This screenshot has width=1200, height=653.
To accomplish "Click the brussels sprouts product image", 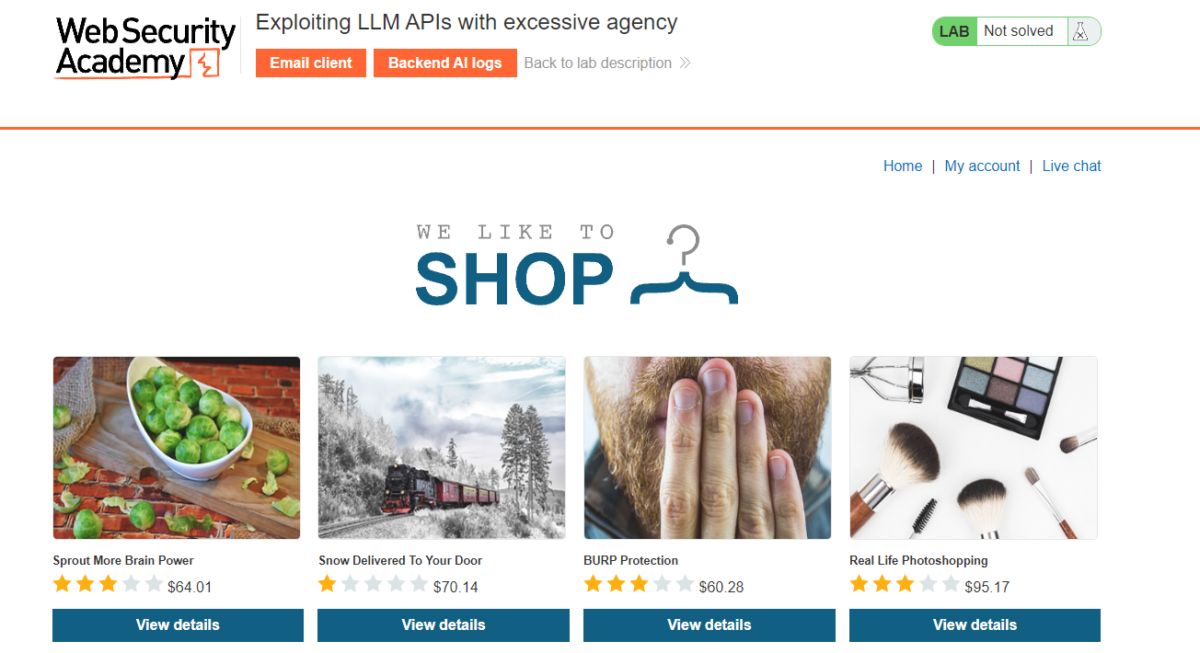I will pos(176,448).
